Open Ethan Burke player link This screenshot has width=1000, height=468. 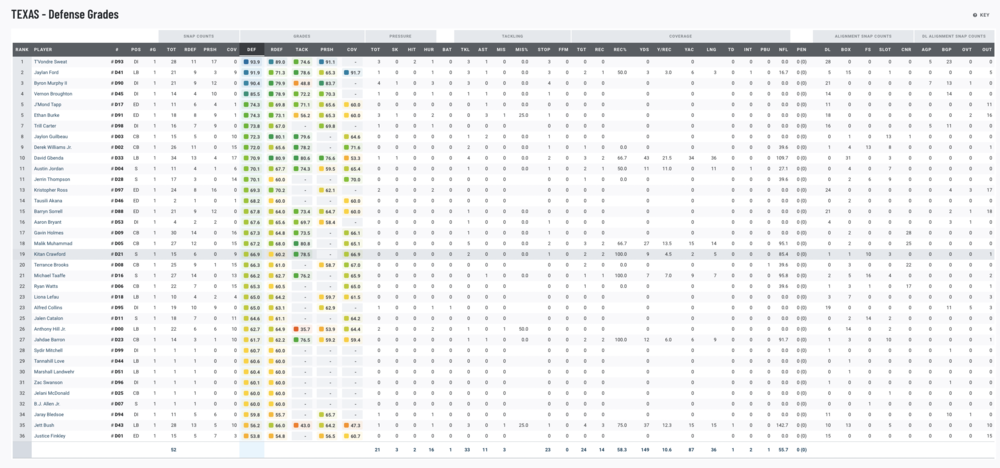[x=45, y=115]
